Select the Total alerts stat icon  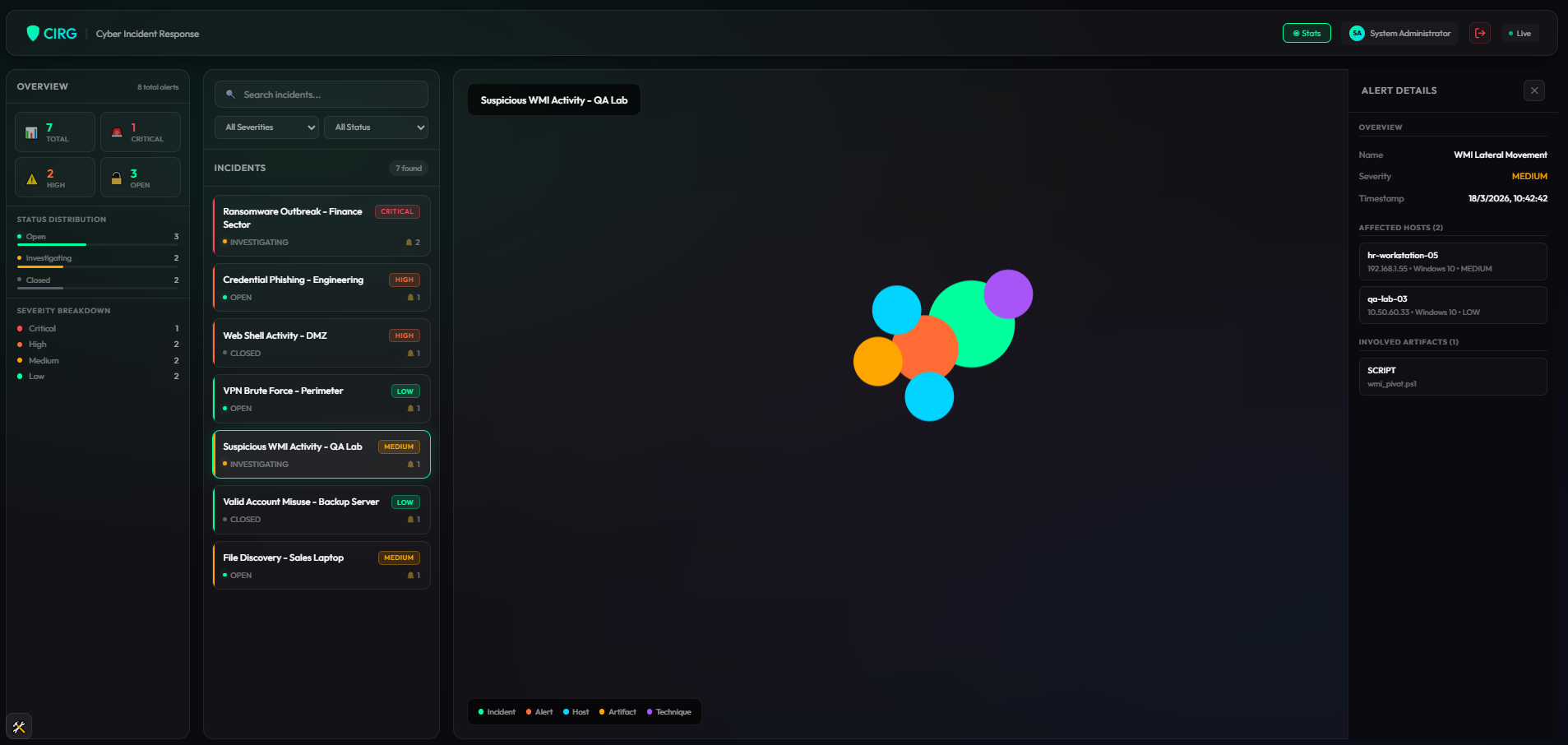click(31, 132)
